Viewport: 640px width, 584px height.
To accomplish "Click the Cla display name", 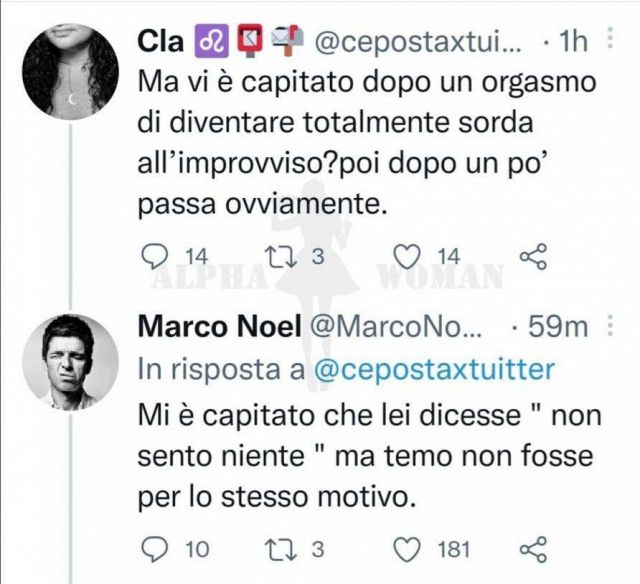I will [x=158, y=42].
